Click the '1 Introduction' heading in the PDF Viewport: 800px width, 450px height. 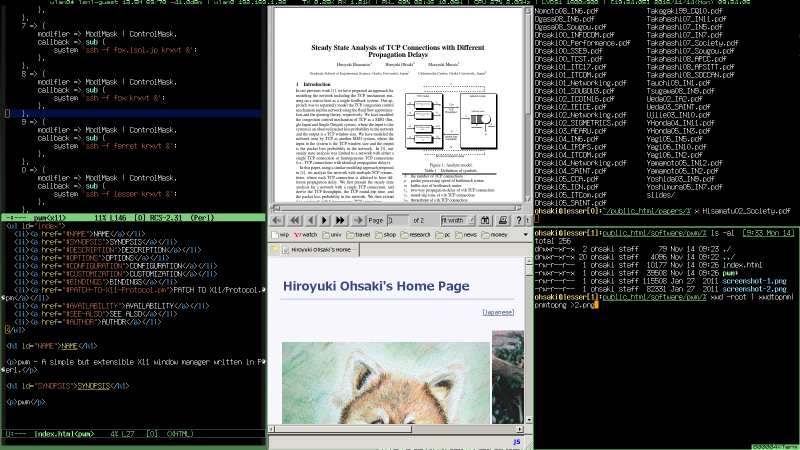pos(313,84)
